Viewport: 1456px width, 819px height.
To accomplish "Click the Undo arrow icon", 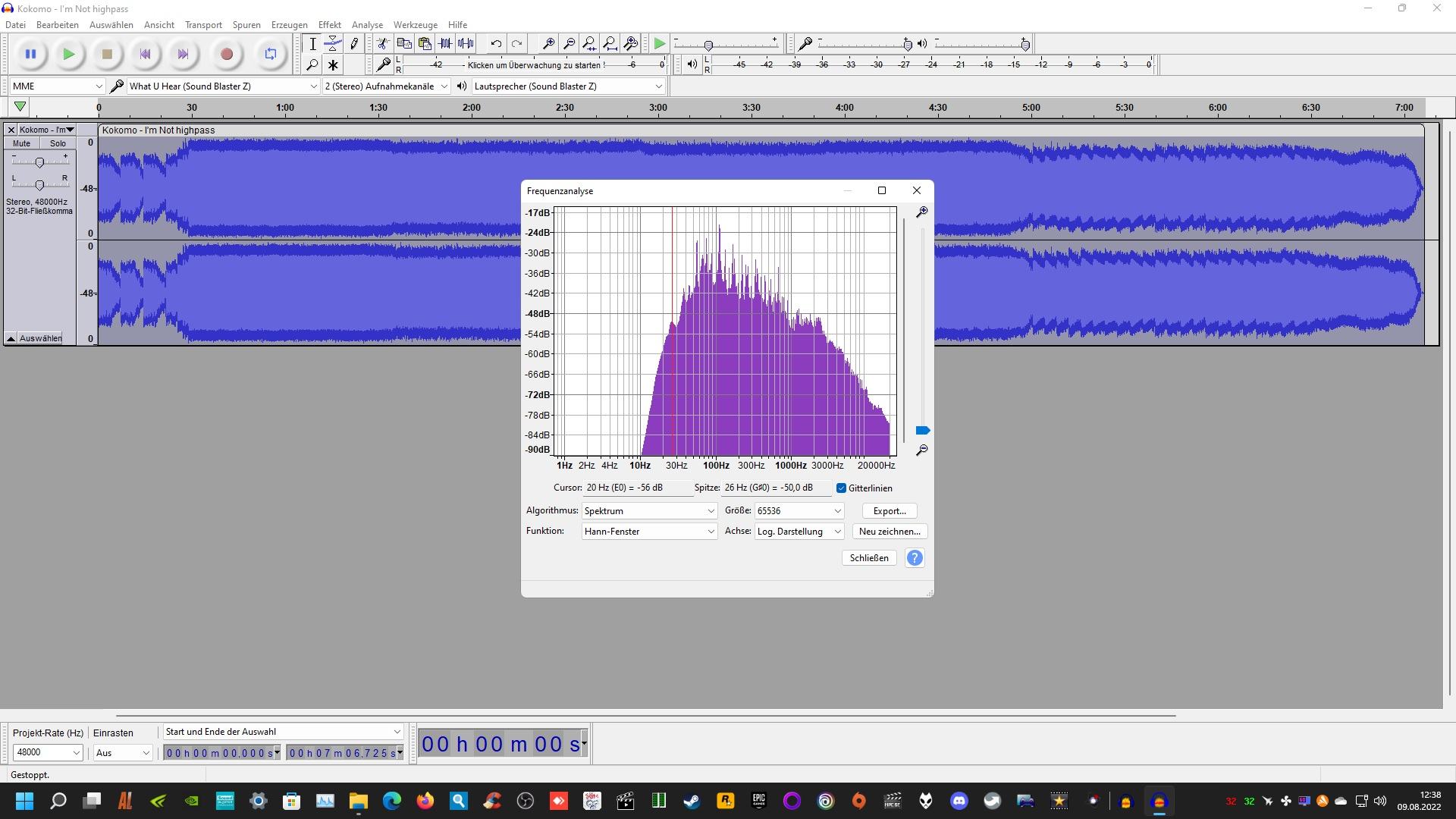I will pyautogui.click(x=496, y=44).
